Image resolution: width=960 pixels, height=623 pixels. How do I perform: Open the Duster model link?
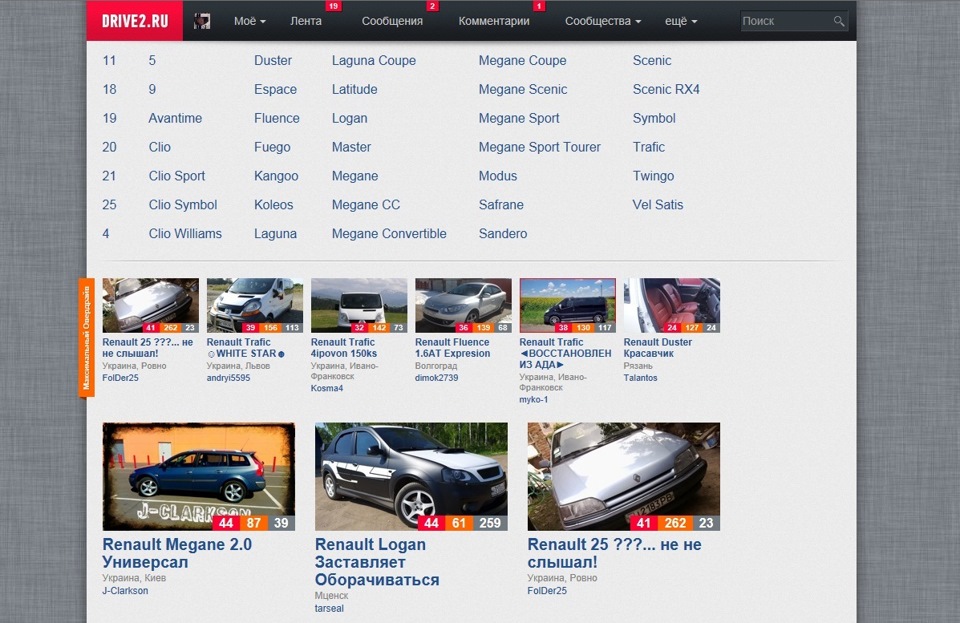(x=273, y=61)
